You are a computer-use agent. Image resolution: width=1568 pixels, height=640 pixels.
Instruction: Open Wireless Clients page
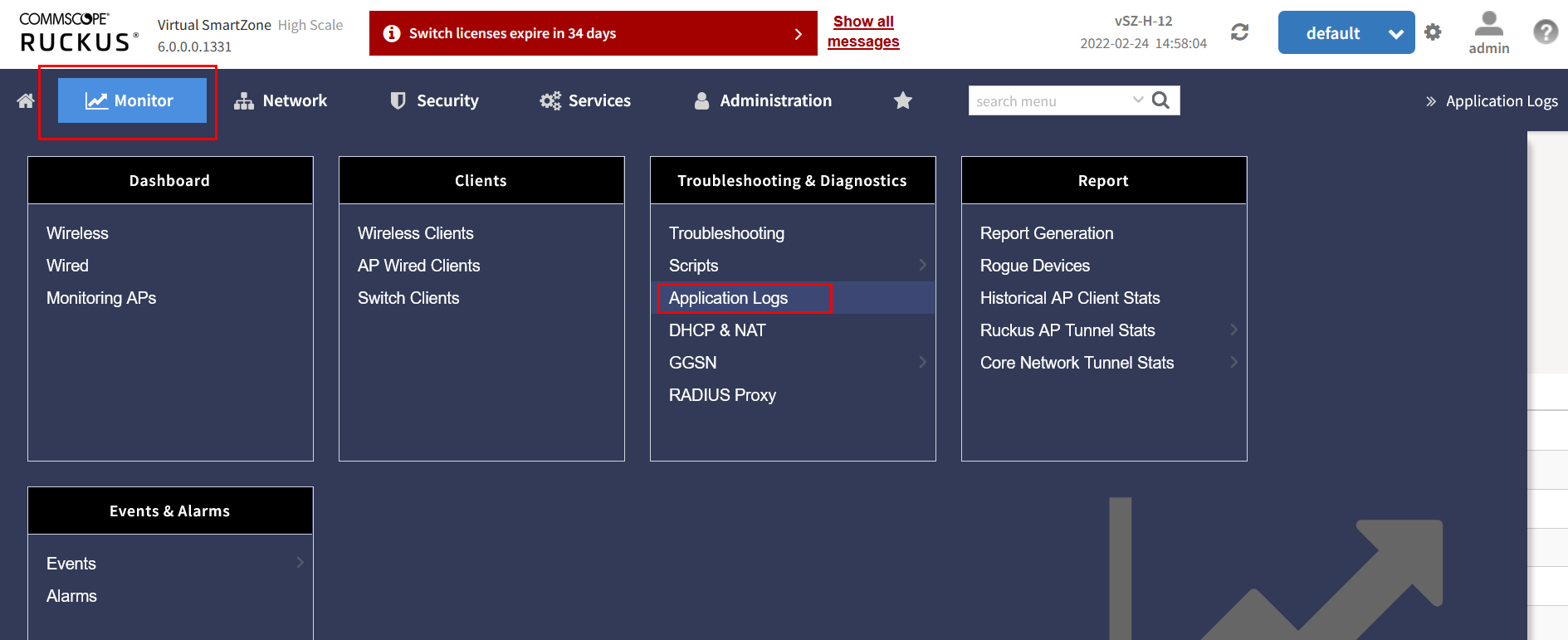tap(416, 233)
